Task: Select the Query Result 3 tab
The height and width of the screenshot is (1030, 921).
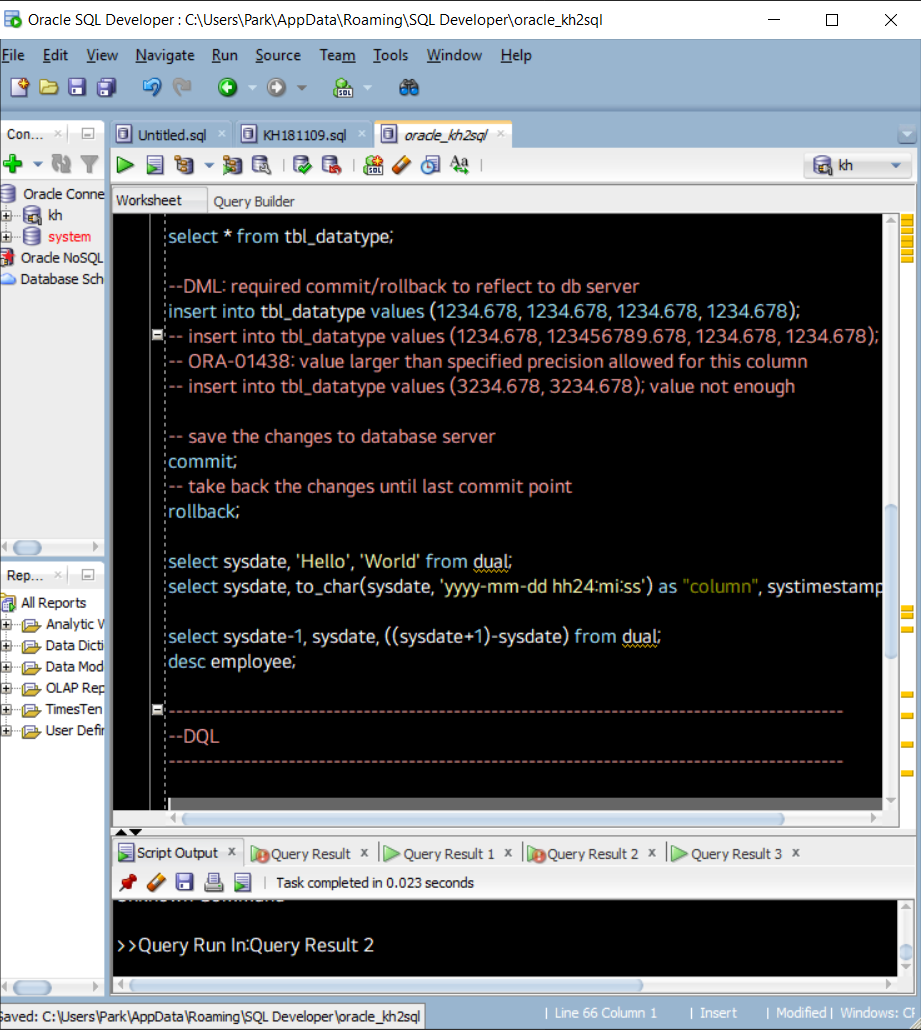Action: (735, 854)
